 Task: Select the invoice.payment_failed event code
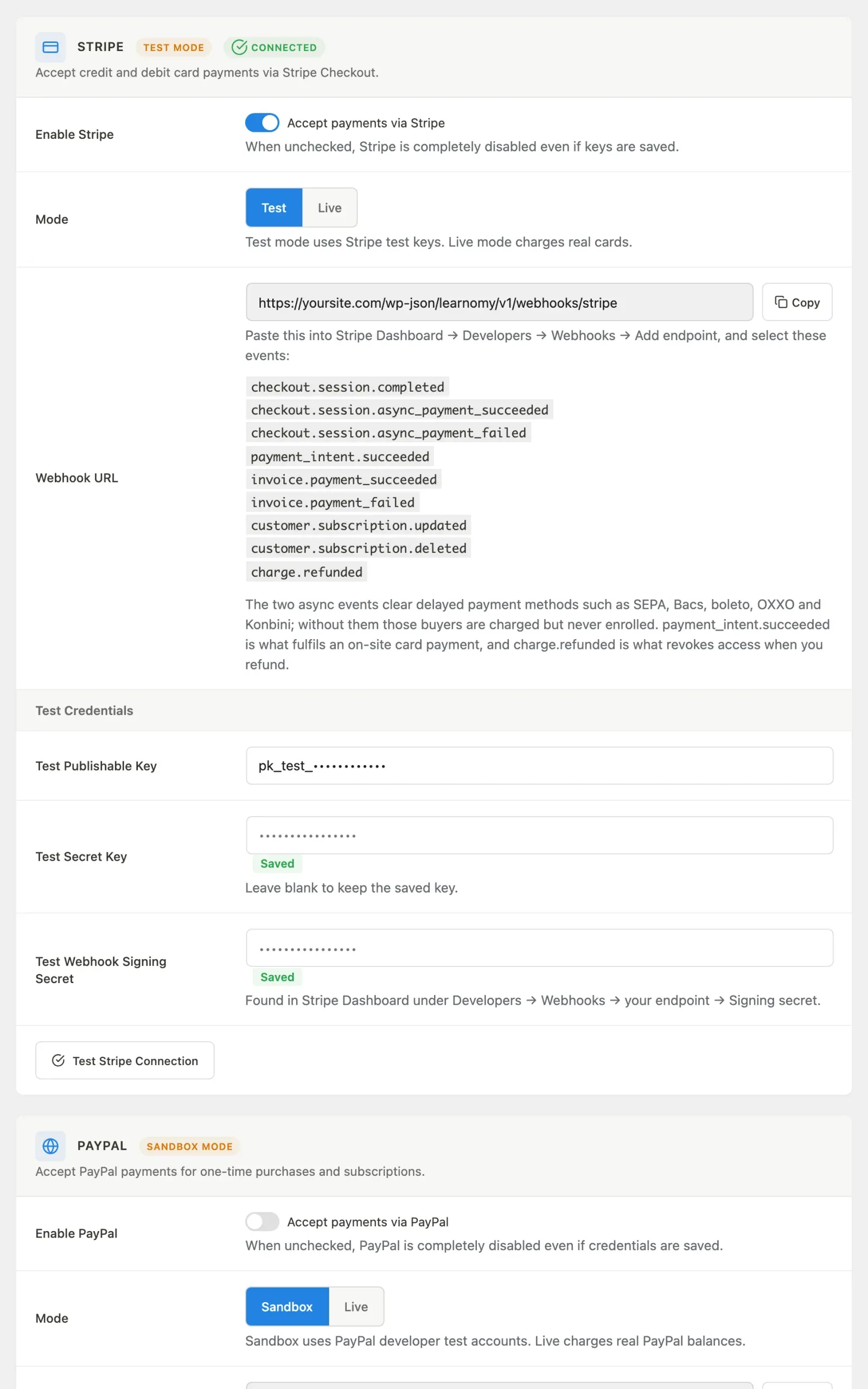[x=333, y=502]
